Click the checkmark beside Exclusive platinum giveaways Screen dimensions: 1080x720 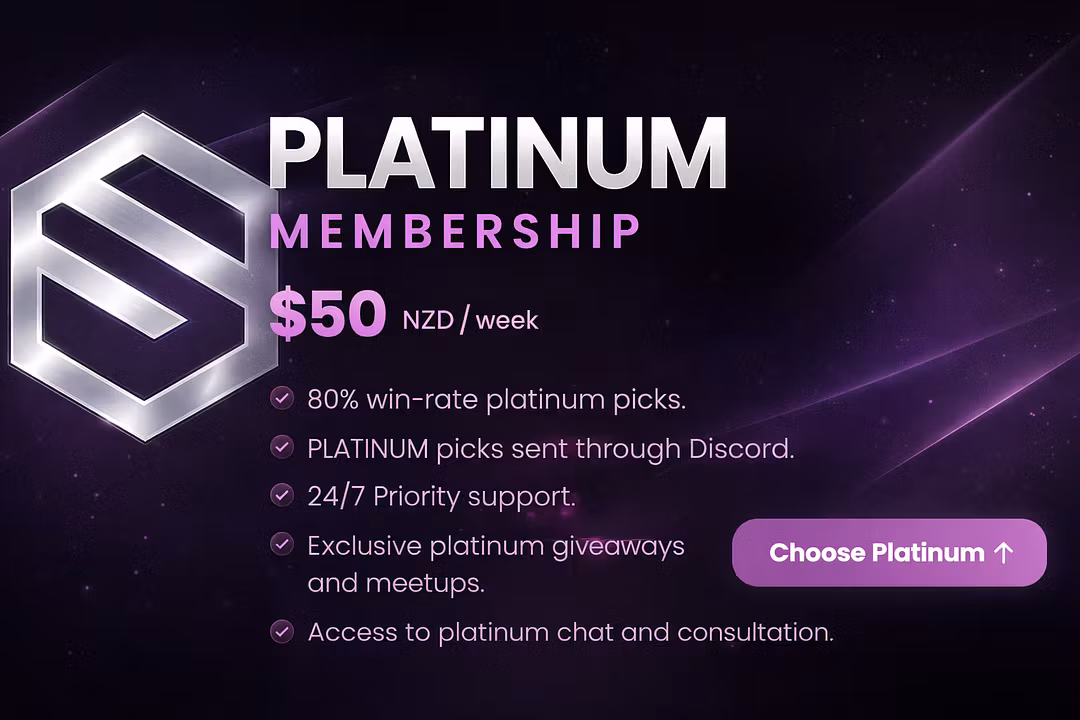(282, 546)
